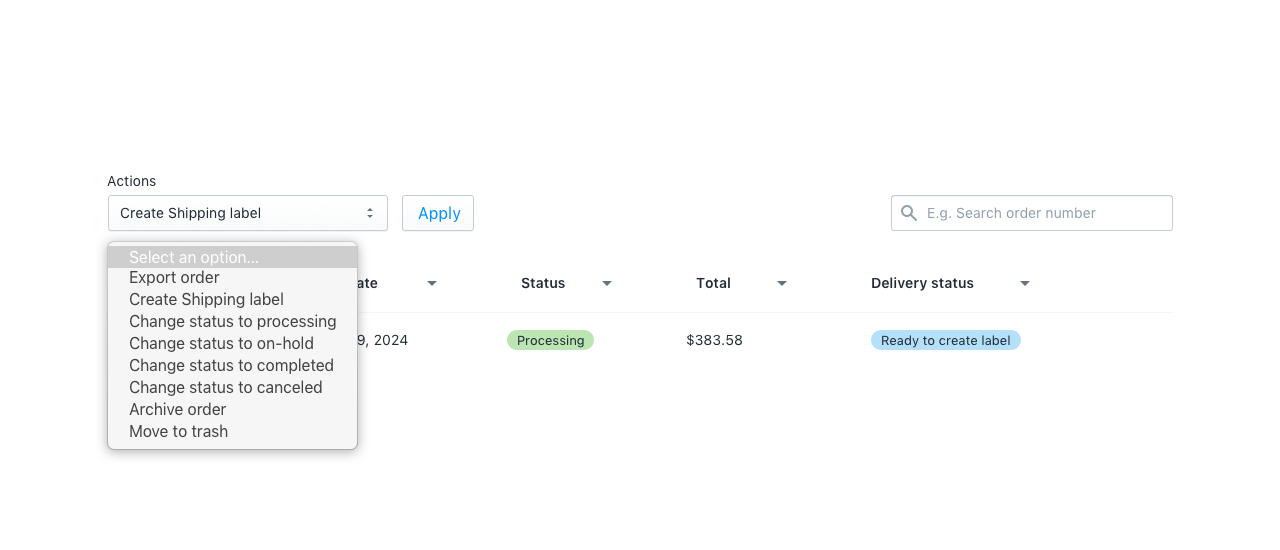The width and height of the screenshot is (1280, 550).
Task: Click the $383.58 order total
Action: pos(714,340)
